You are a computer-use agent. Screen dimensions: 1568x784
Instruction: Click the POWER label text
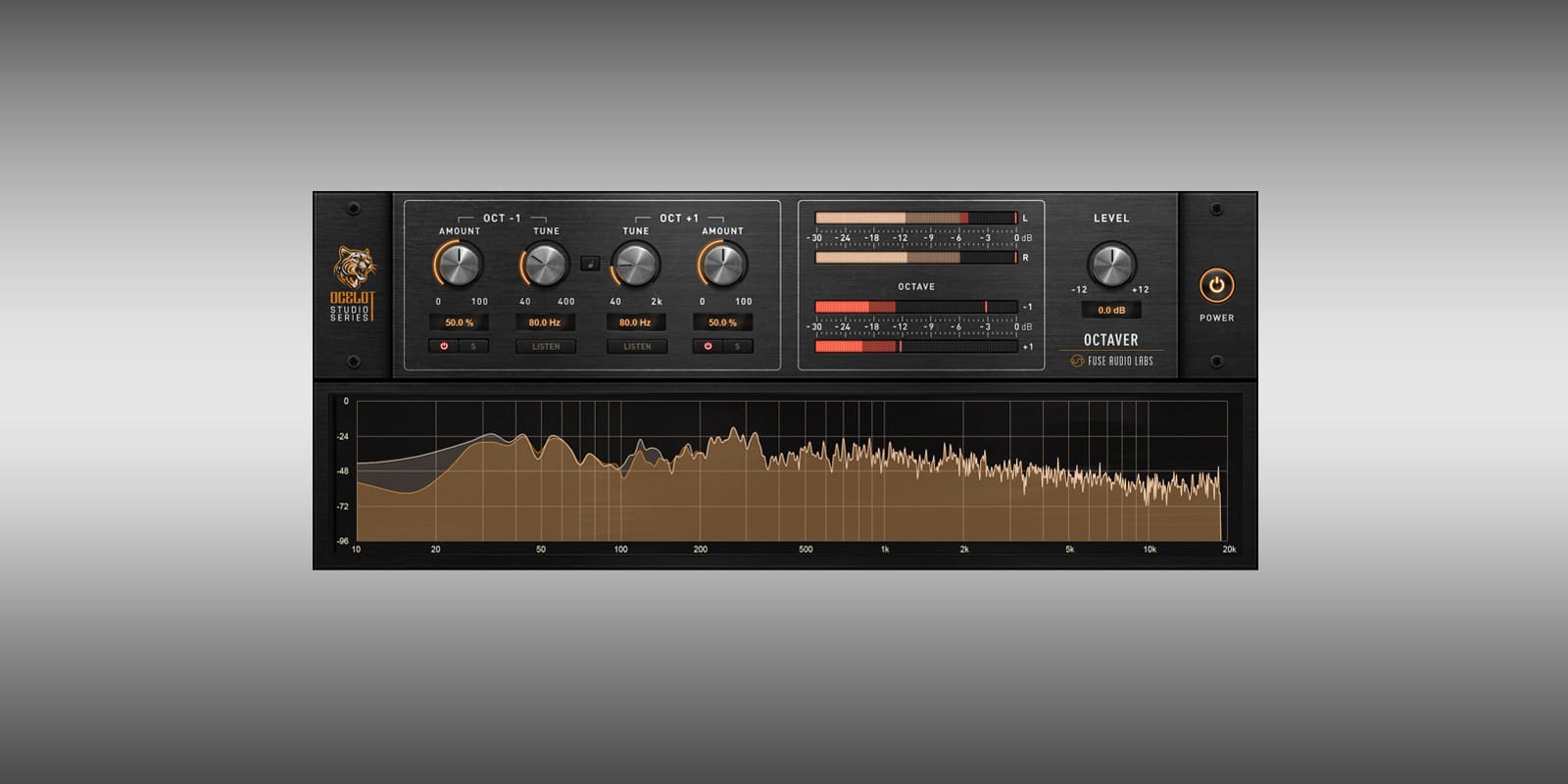point(1216,318)
